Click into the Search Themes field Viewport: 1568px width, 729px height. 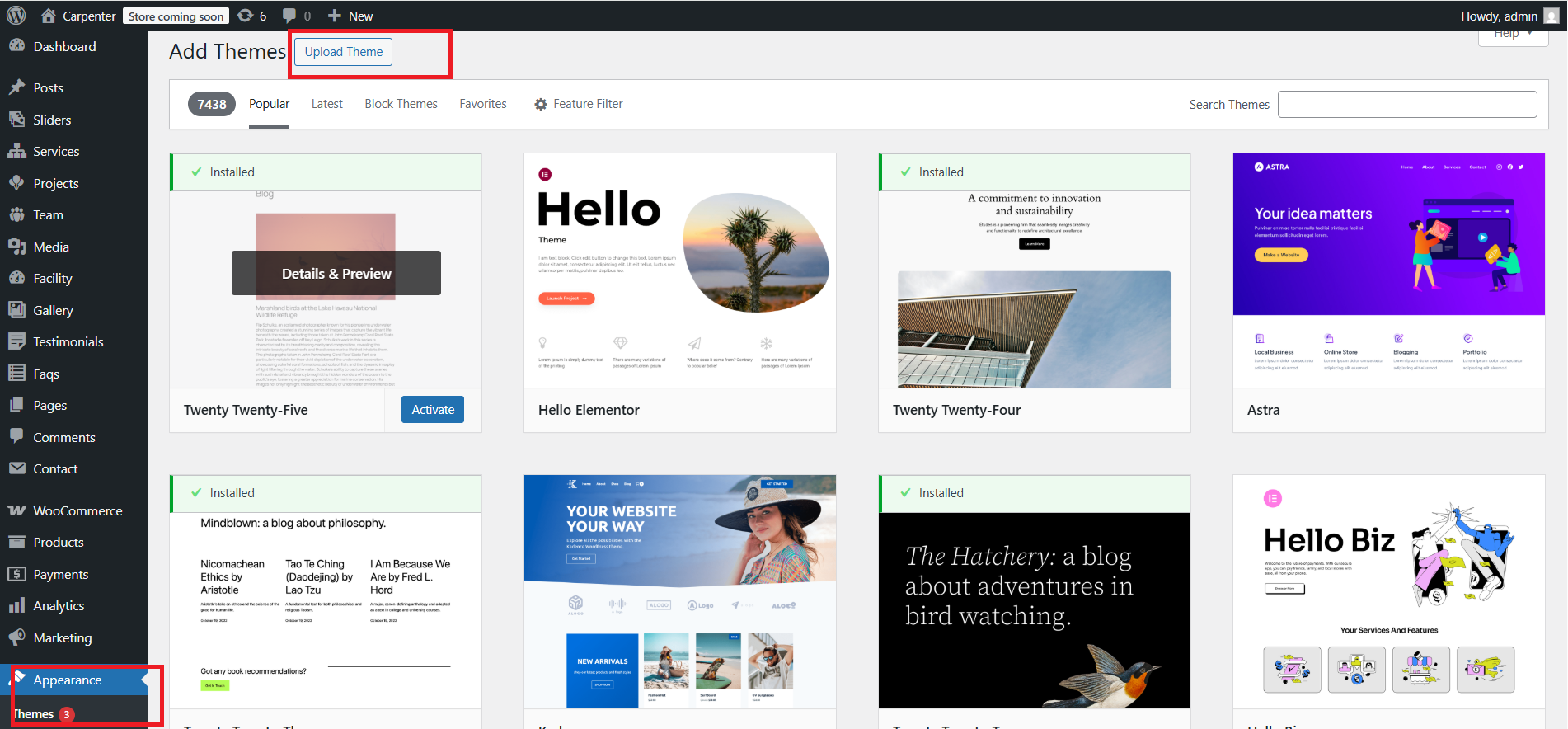click(x=1406, y=105)
